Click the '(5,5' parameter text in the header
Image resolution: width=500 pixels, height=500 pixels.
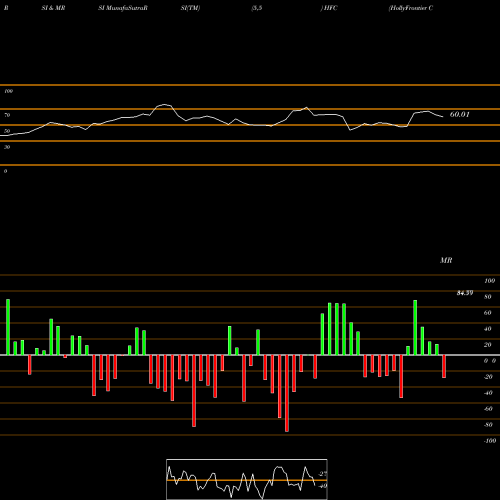pyautogui.click(x=257, y=8)
